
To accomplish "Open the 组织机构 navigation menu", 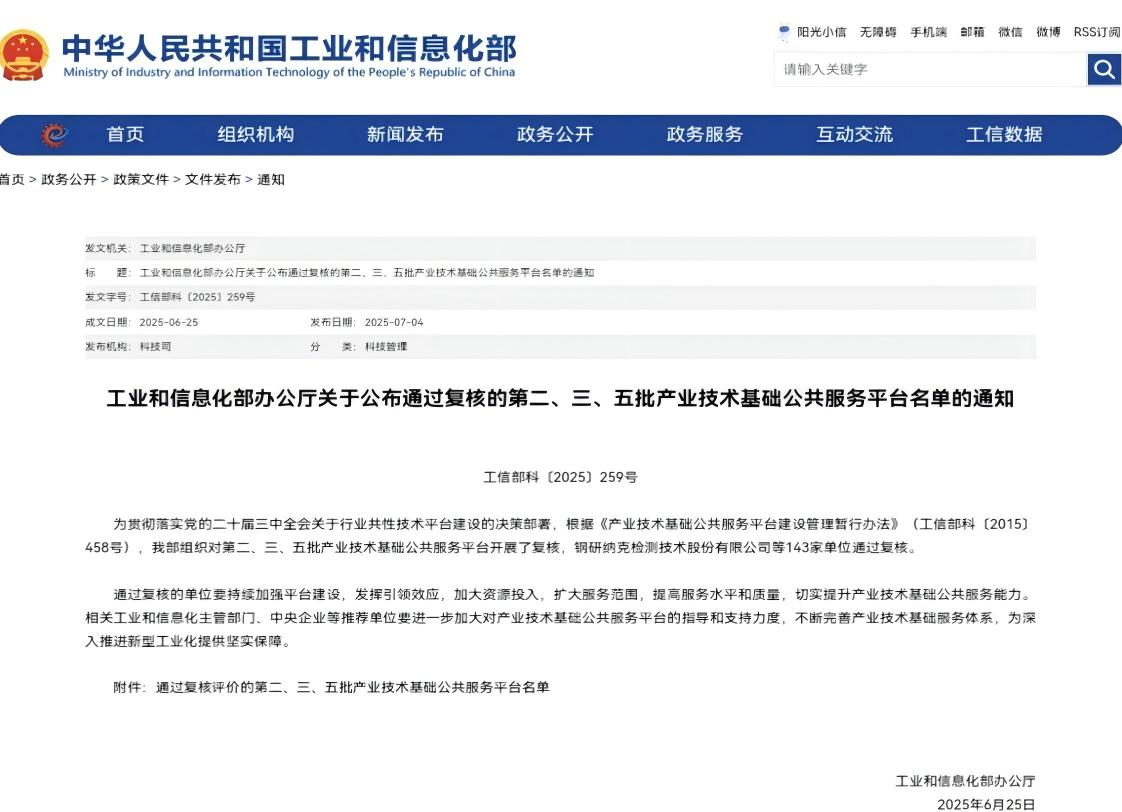I will click(255, 134).
